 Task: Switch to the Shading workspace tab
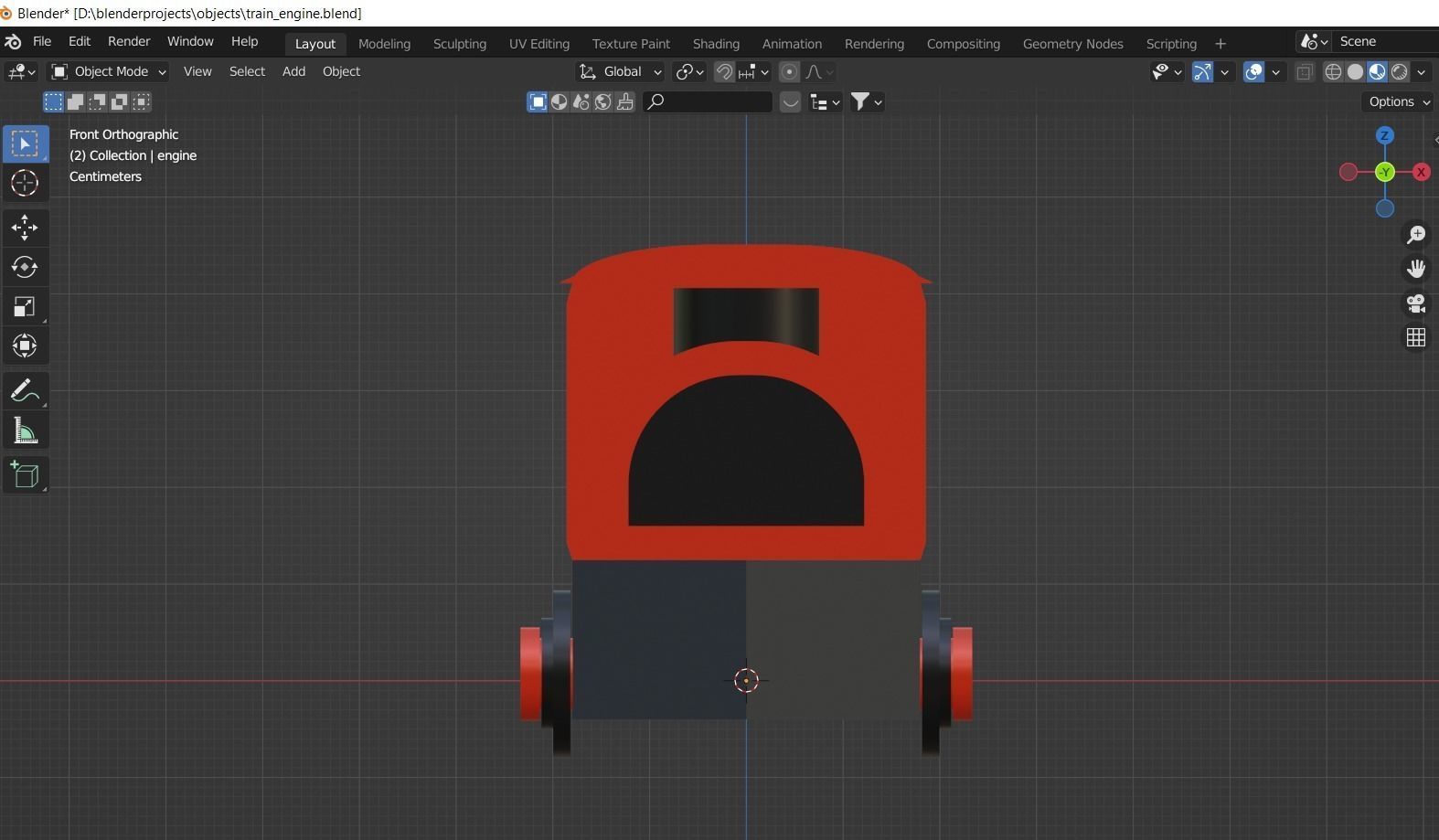point(716,44)
